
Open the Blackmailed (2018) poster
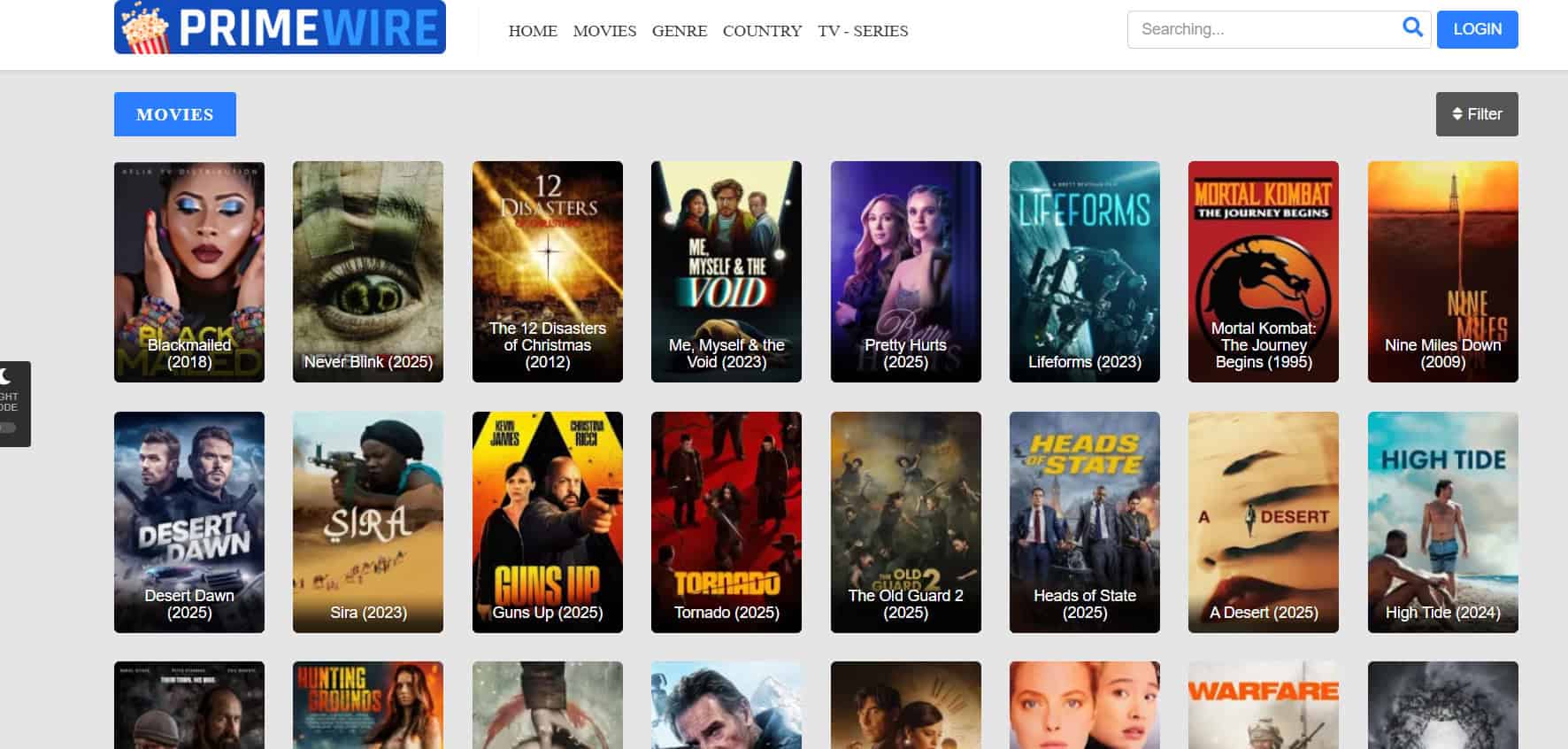[189, 272]
